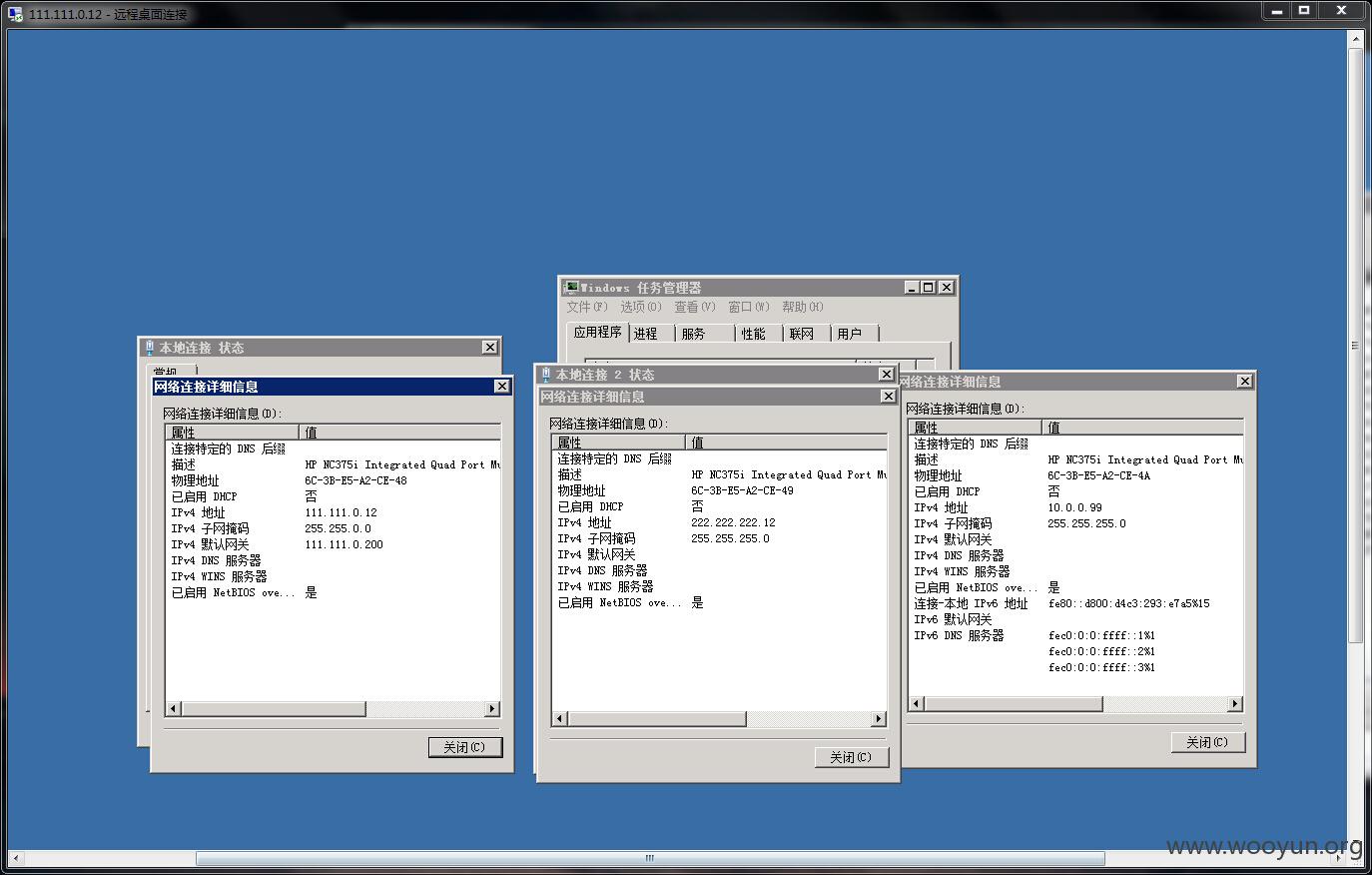Image resolution: width=1372 pixels, height=875 pixels.
Task: Switch to the 联网 tab in Task Manager
Action: click(x=802, y=334)
